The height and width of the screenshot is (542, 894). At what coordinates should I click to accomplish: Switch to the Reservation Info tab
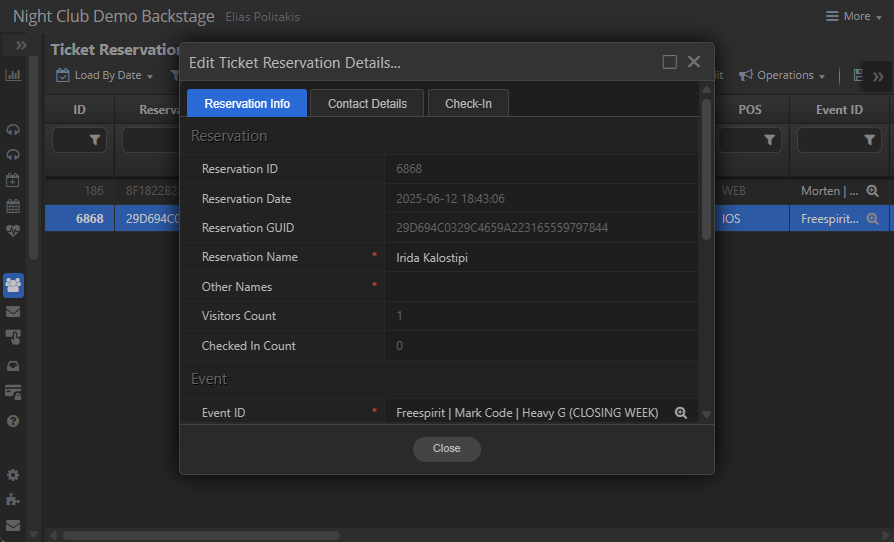247,103
